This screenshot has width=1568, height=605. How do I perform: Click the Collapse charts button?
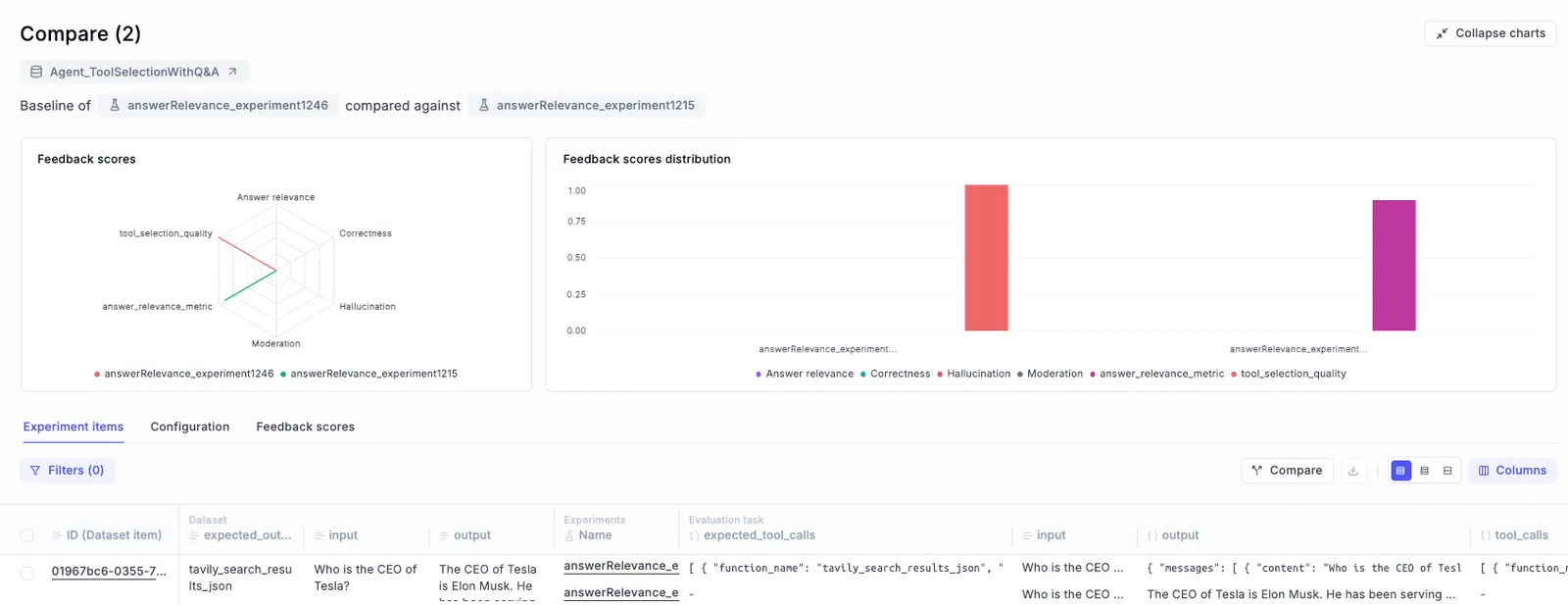(1490, 33)
